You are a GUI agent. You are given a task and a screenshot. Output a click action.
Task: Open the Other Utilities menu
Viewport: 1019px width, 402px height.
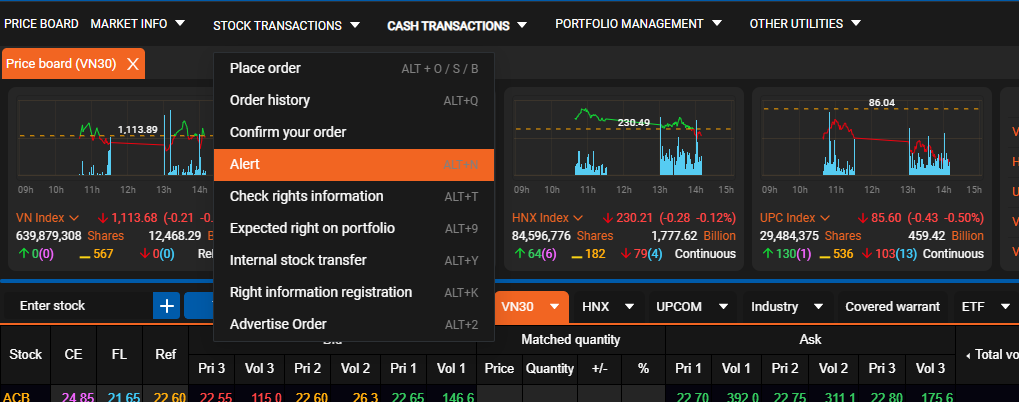point(805,23)
